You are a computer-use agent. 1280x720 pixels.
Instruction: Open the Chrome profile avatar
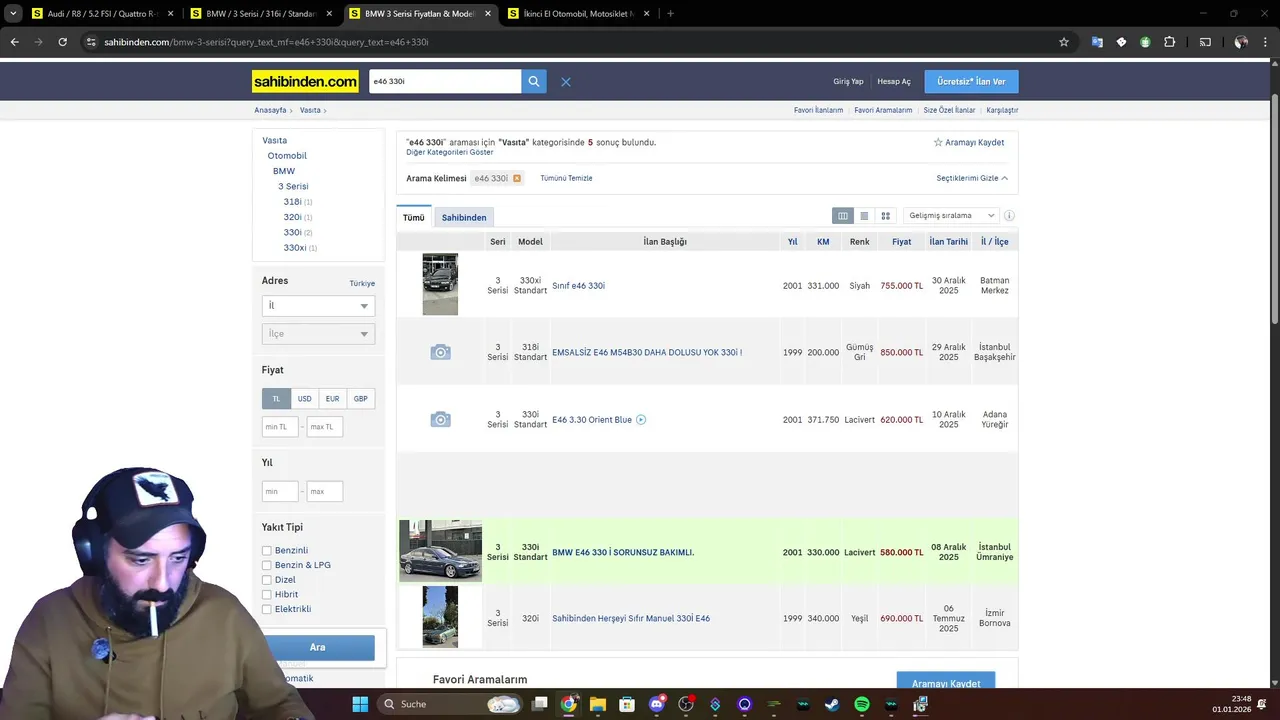1241,42
